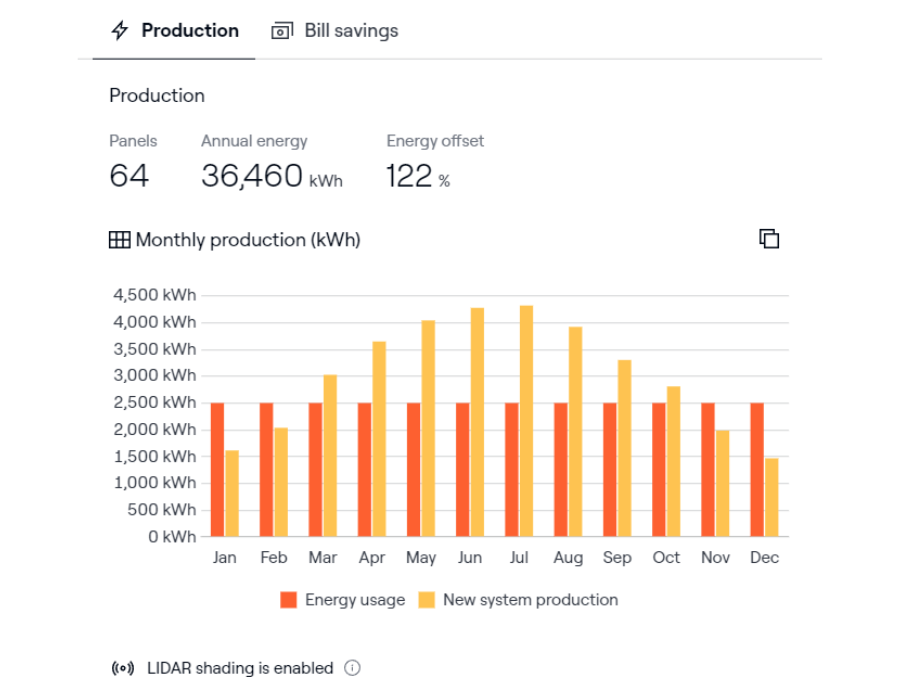Open the Production tab
Screen dimensions: 900x700
(x=174, y=30)
